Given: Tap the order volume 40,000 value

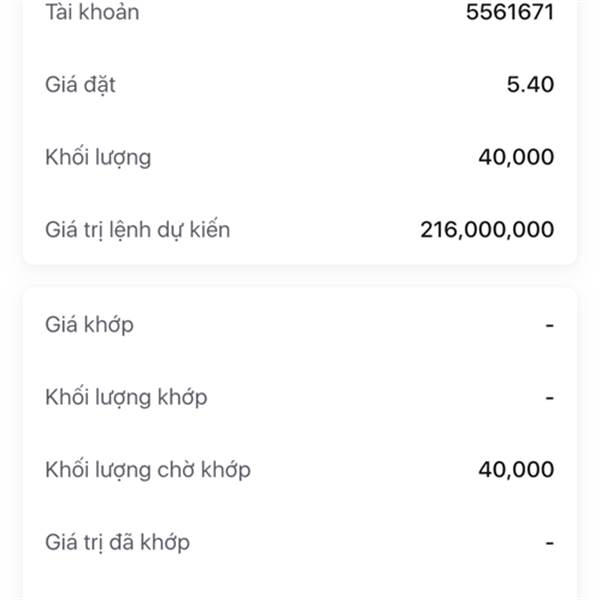Looking at the screenshot, I should [517, 157].
